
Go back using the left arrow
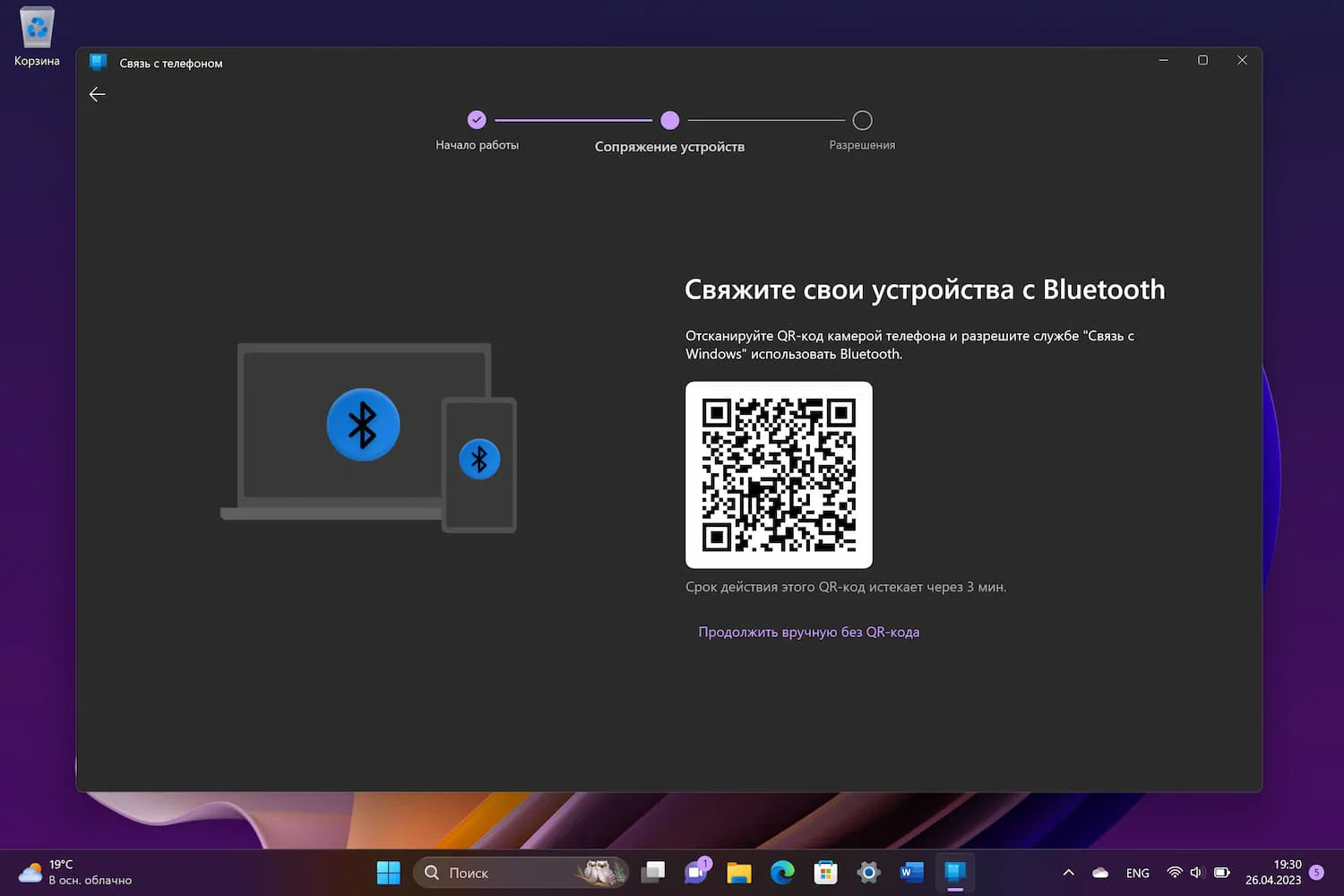coord(98,94)
